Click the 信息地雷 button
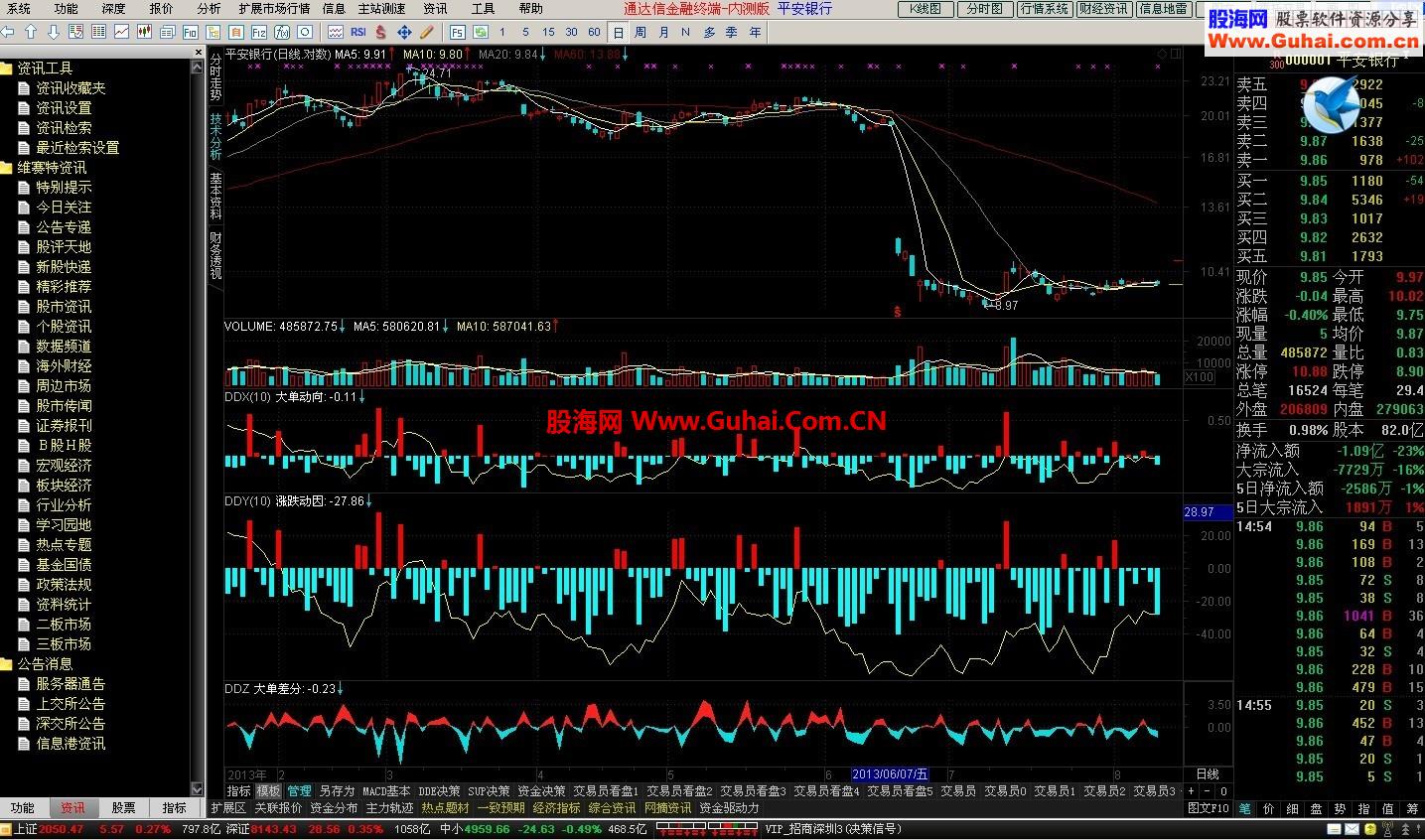 pyautogui.click(x=1163, y=9)
